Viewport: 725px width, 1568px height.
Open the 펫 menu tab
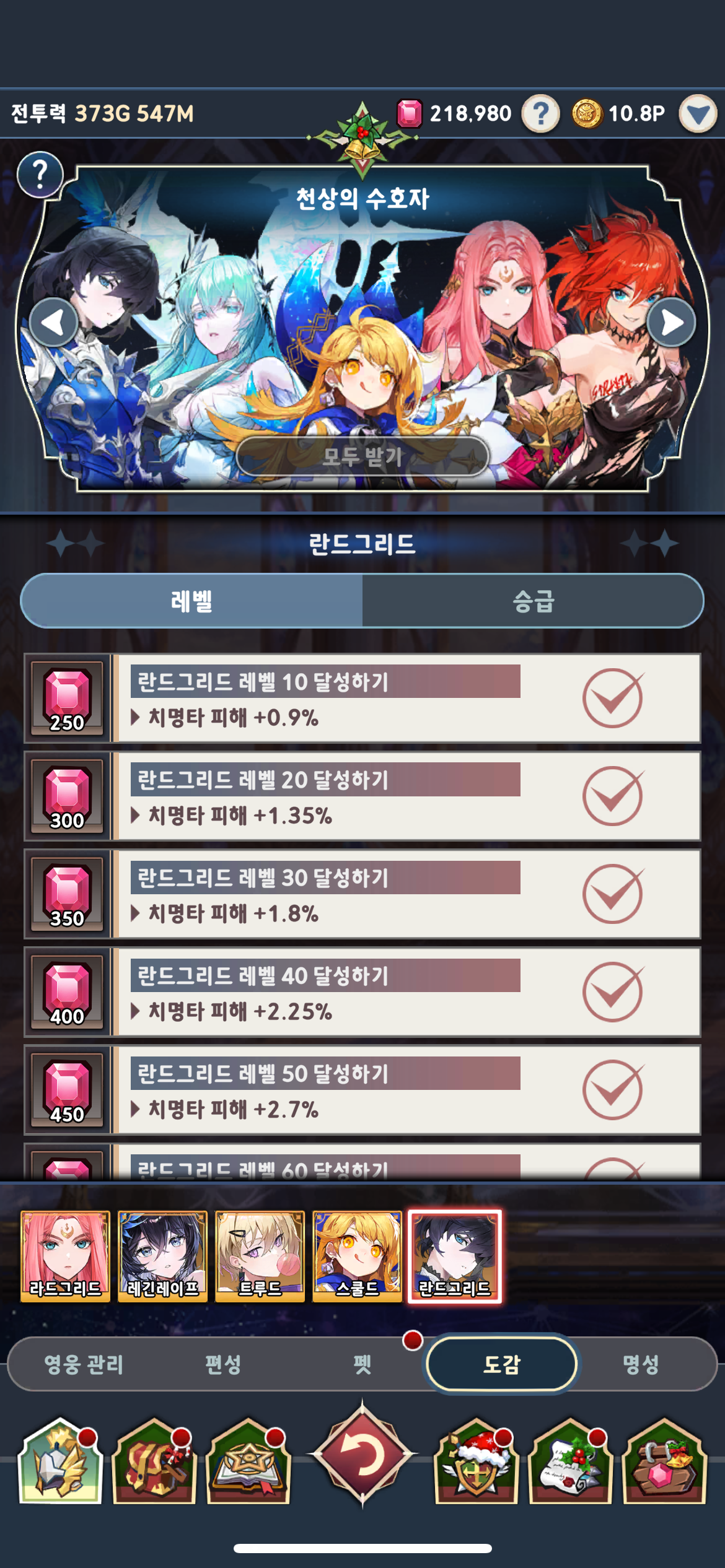tap(362, 1364)
